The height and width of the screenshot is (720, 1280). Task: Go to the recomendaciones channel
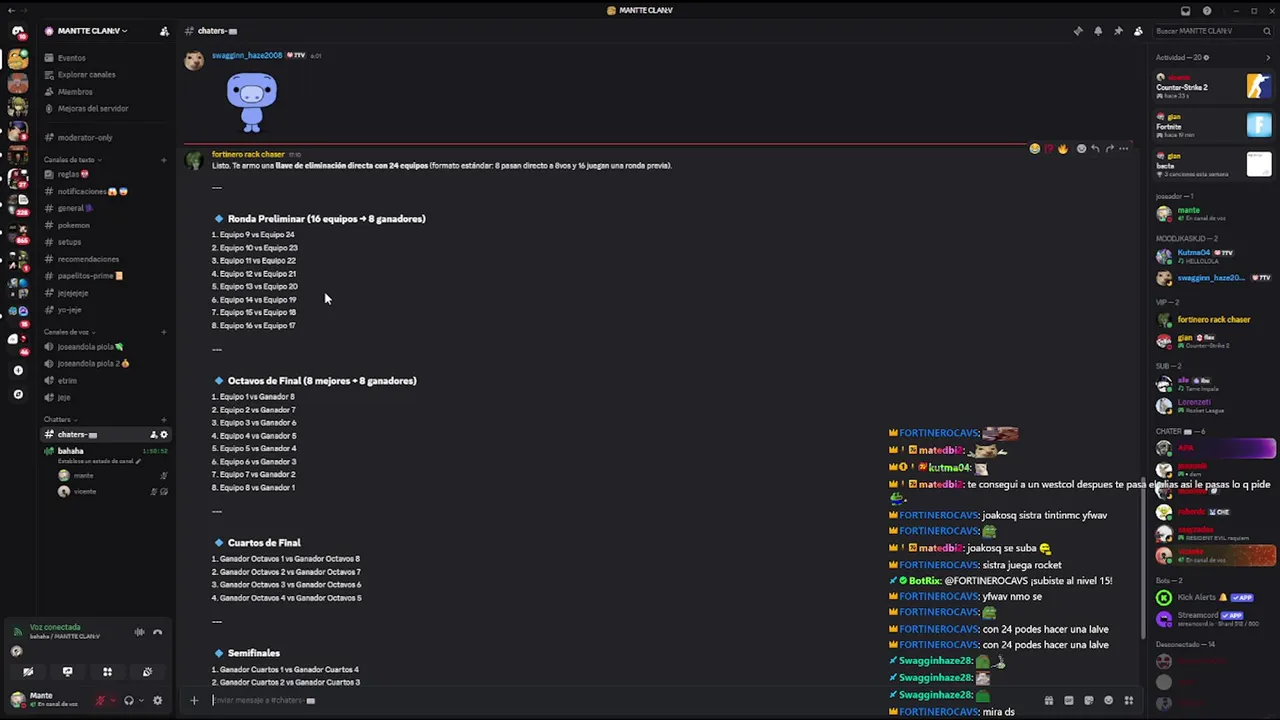pos(88,259)
